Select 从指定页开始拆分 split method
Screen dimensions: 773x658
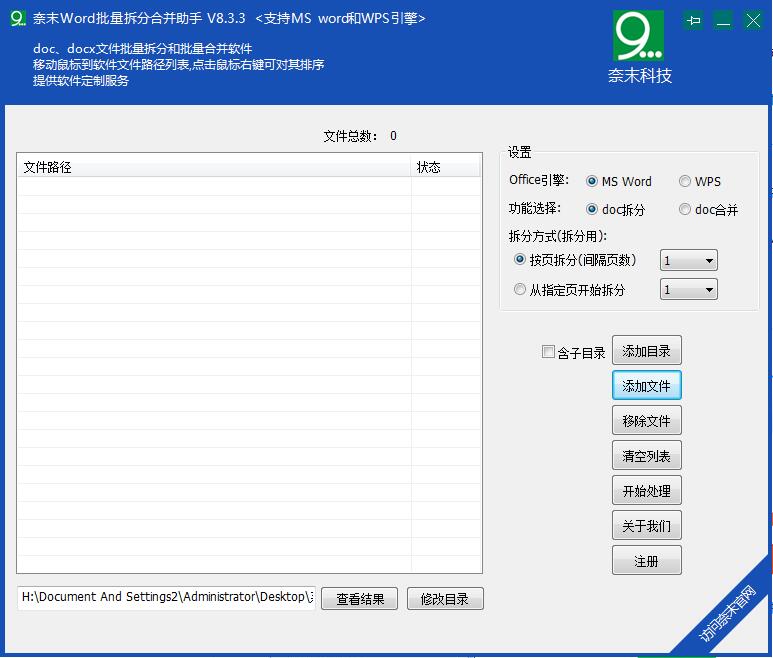pyautogui.click(x=520, y=290)
